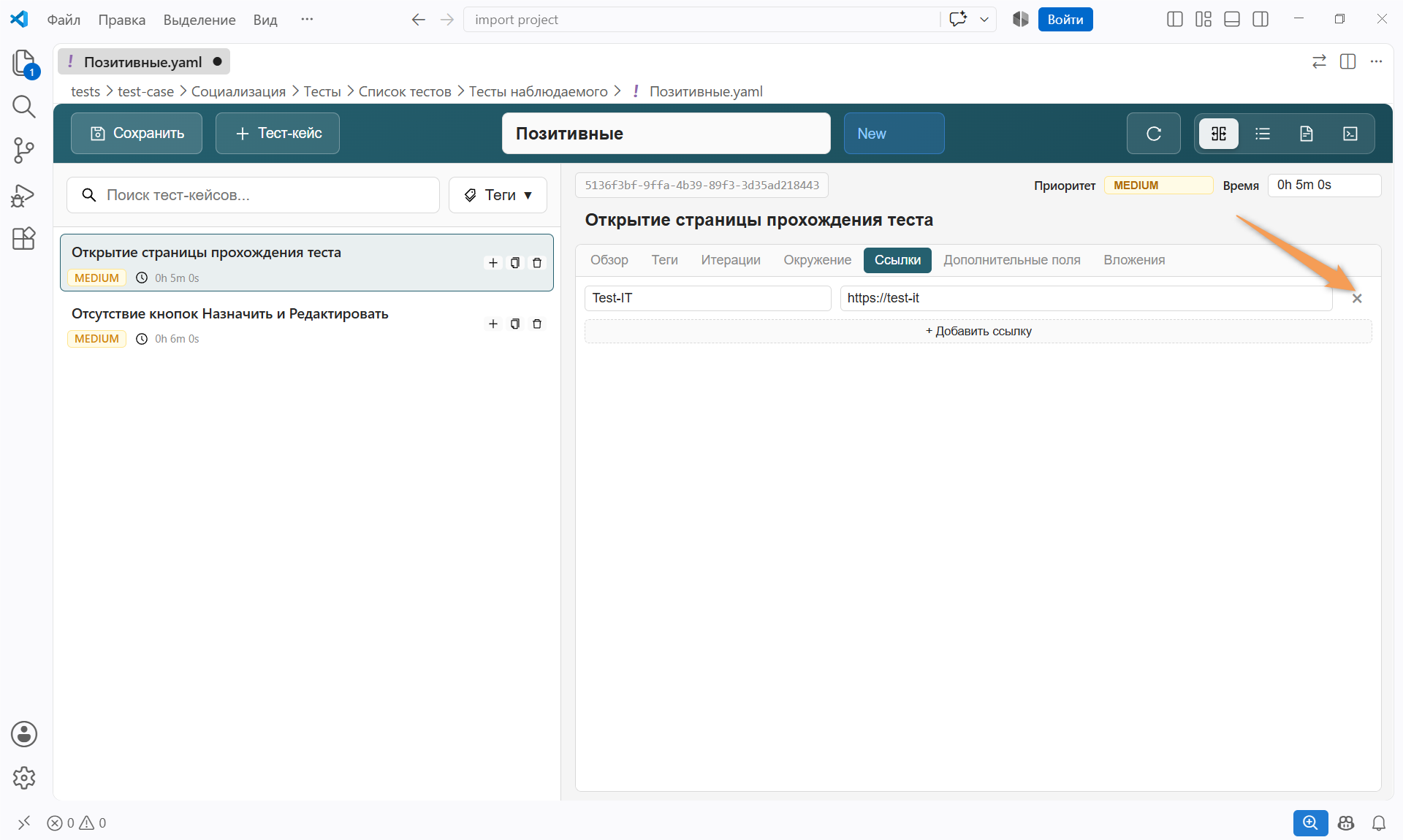
Task: Switch to the Итерации tab
Action: coord(731,260)
